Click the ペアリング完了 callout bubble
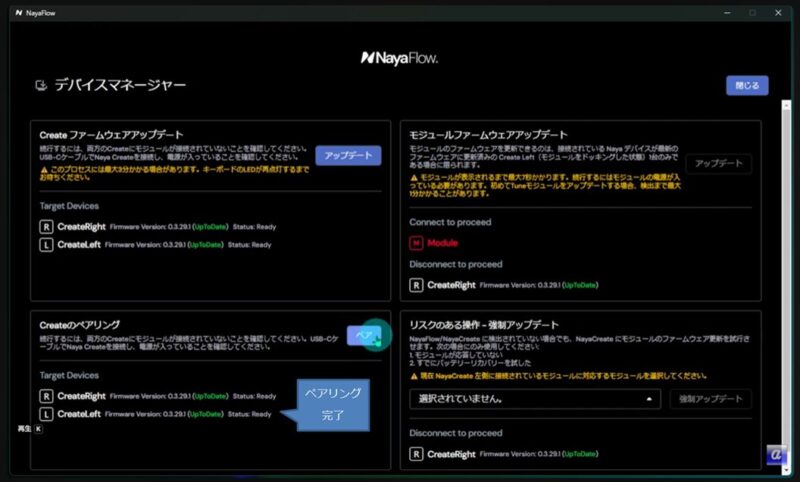The image size is (800, 482). tap(333, 402)
